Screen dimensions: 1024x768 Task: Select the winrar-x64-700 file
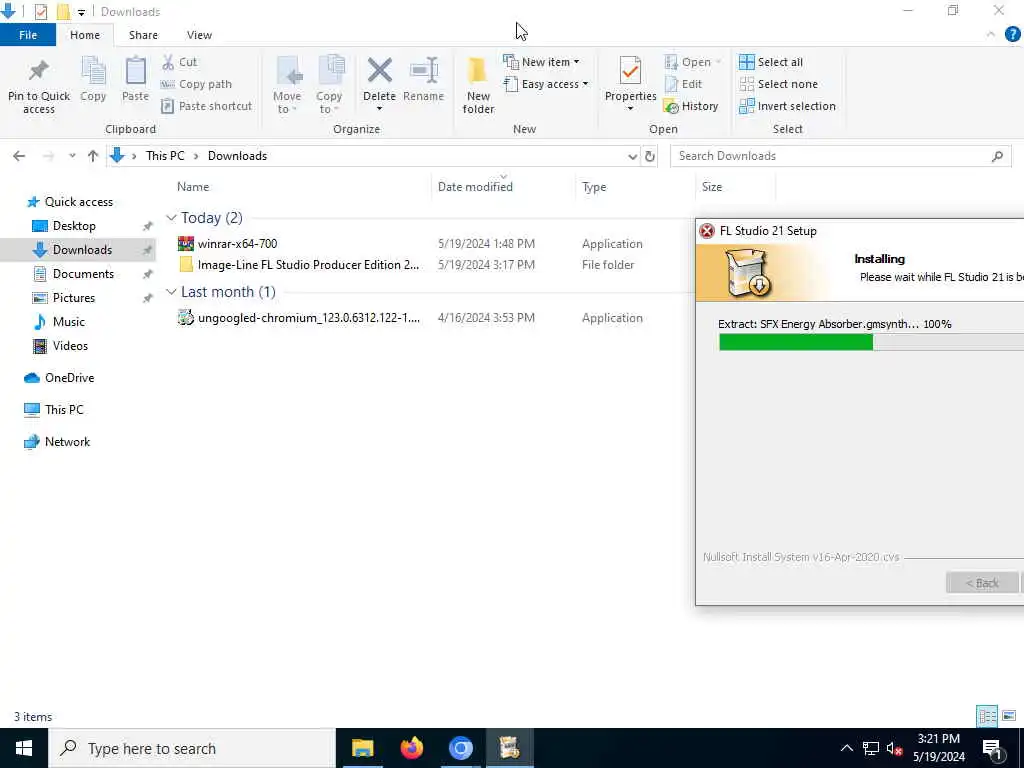[x=238, y=244]
